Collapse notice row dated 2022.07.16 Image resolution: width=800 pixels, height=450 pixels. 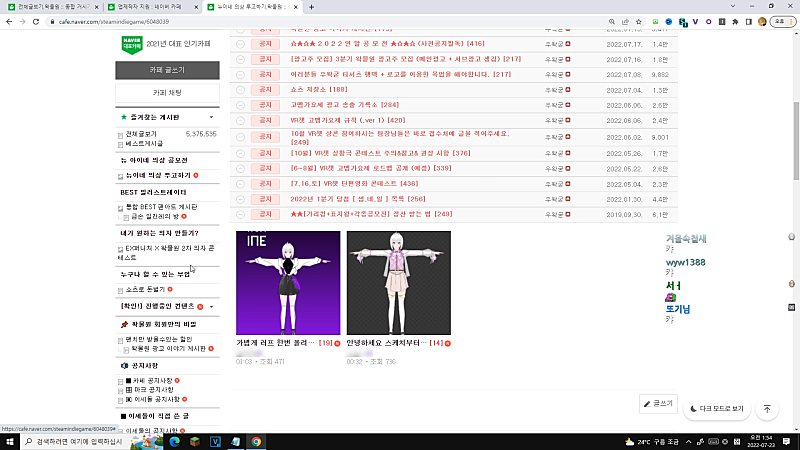point(240,60)
